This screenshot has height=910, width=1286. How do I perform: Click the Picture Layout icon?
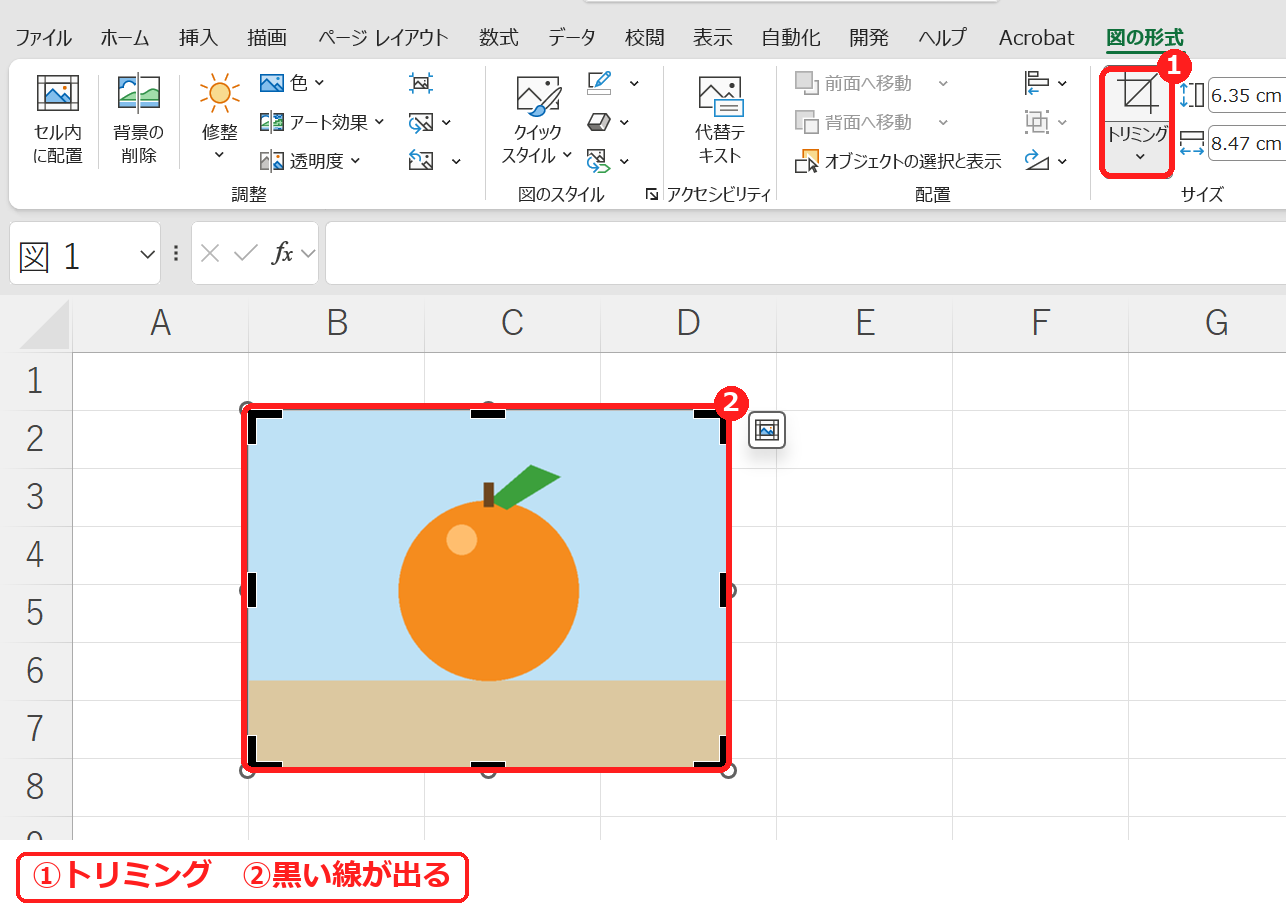[598, 160]
